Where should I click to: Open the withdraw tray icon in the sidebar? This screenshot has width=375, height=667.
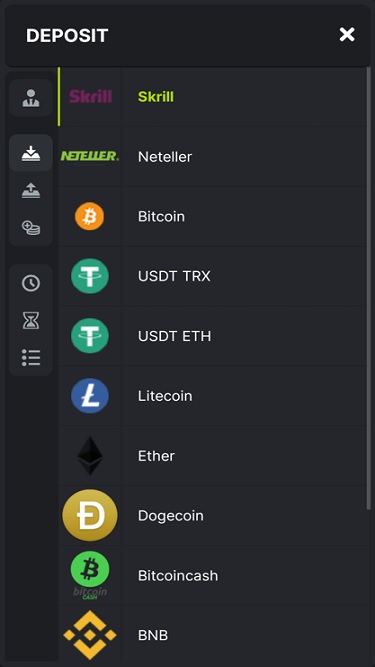pyautogui.click(x=31, y=190)
